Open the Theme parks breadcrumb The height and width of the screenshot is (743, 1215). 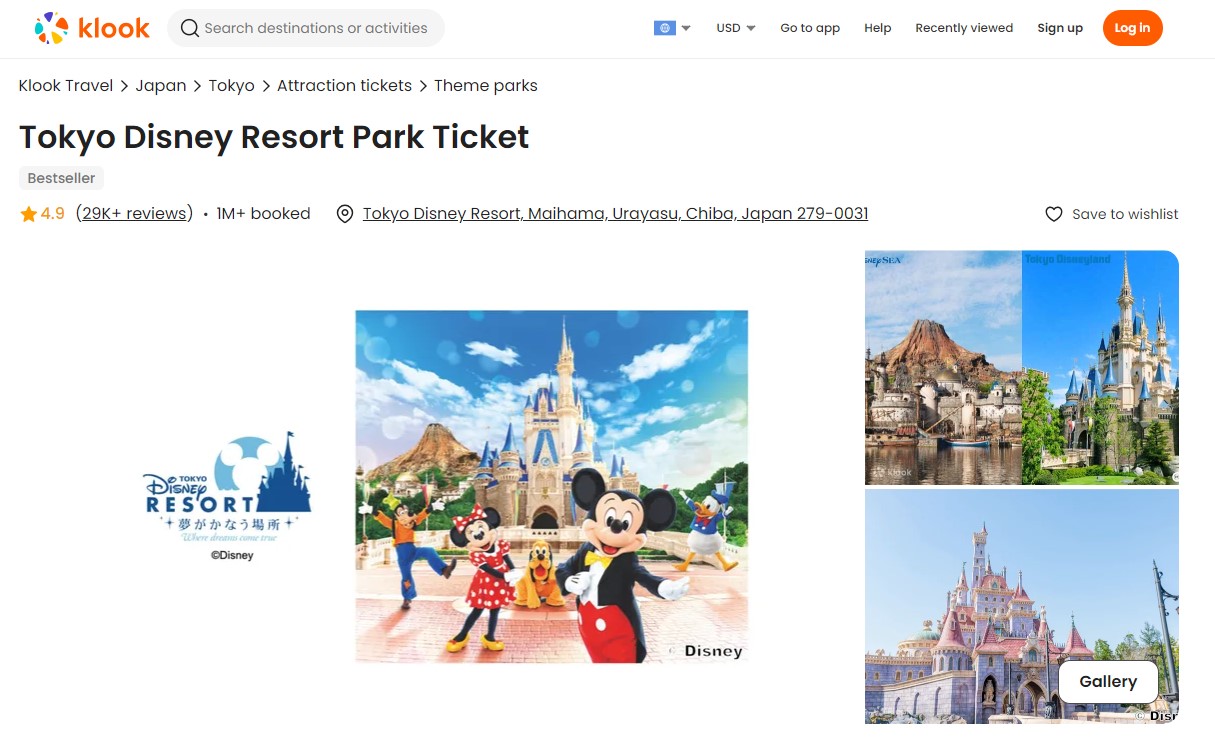click(x=486, y=86)
